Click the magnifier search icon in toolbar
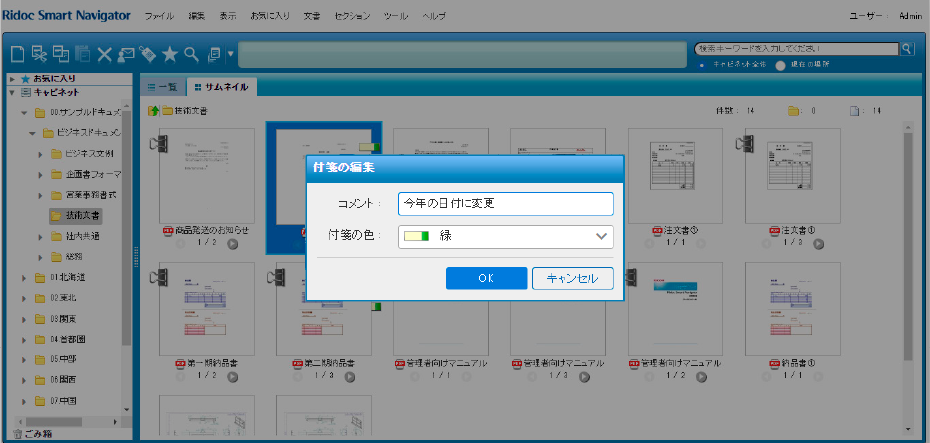Image resolution: width=930 pixels, height=443 pixels. click(x=190, y=54)
